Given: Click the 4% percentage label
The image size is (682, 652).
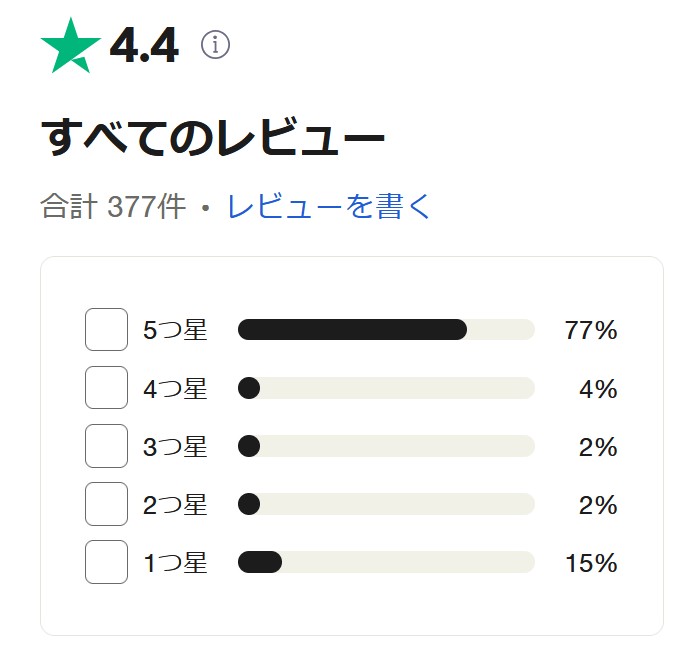Looking at the screenshot, I should point(598,388).
